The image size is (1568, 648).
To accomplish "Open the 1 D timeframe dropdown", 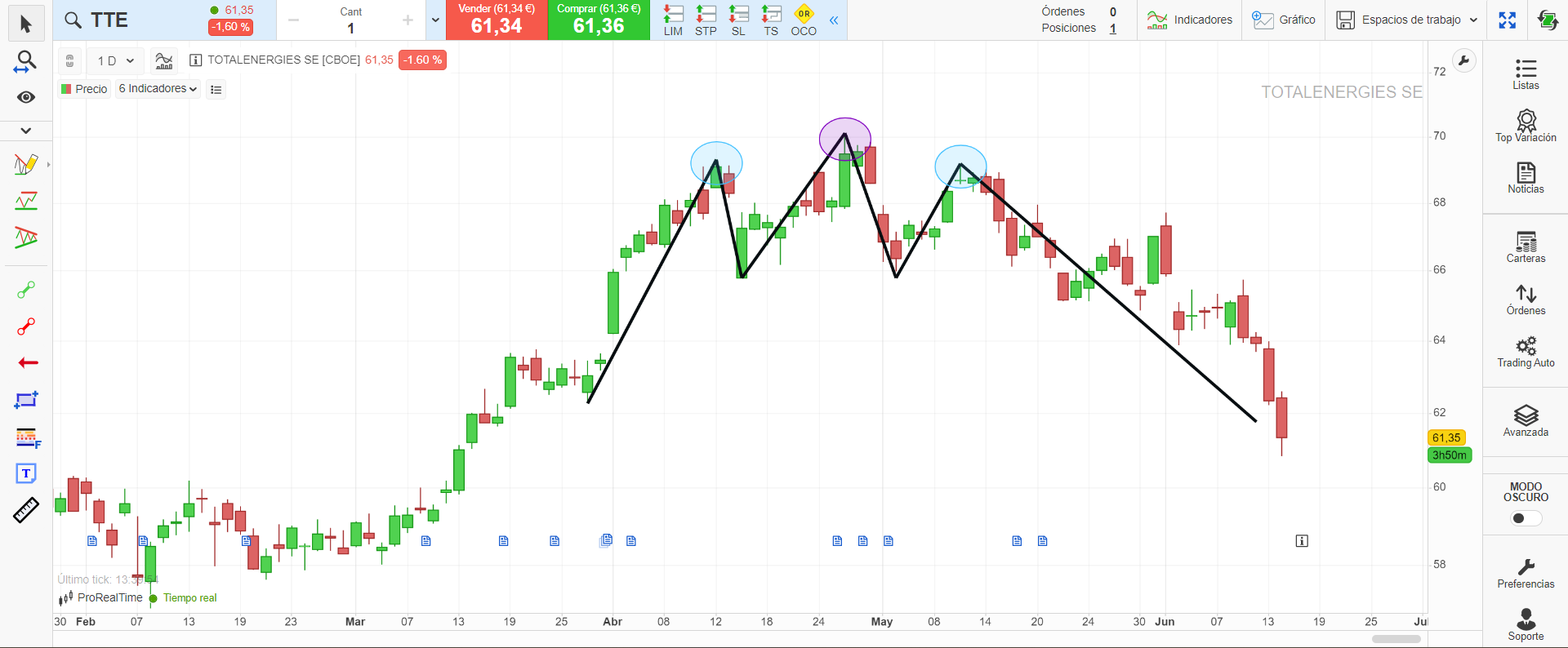I will 115,60.
